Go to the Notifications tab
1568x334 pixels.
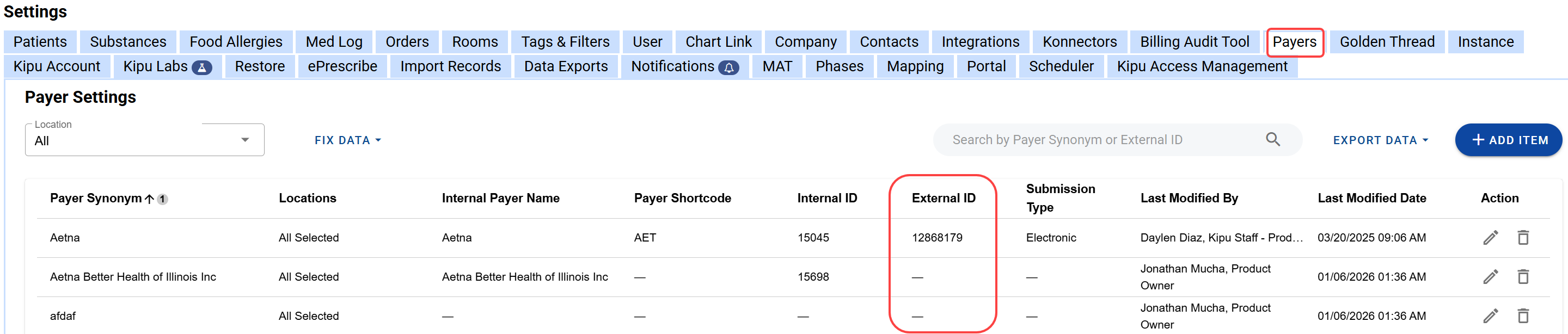click(684, 66)
